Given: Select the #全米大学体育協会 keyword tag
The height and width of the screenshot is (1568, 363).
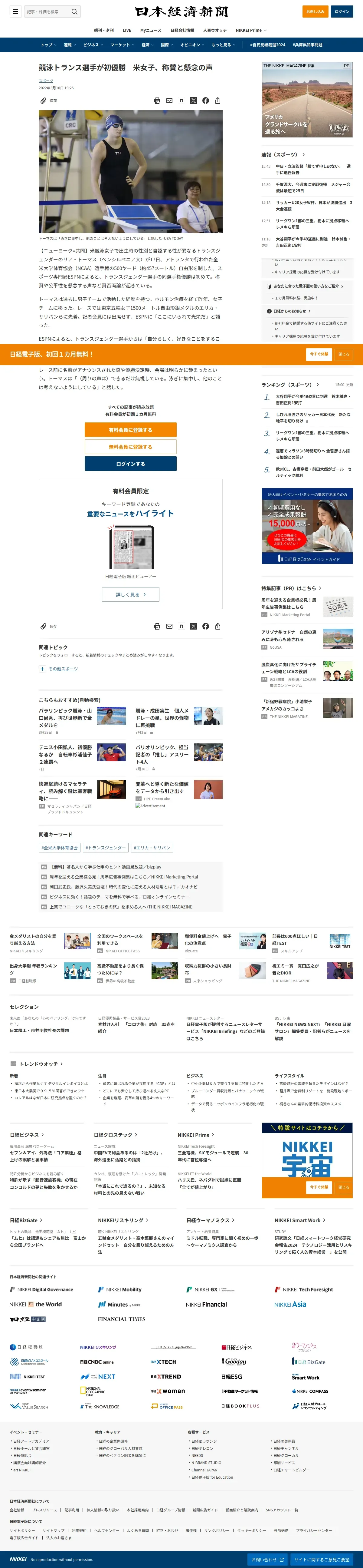Looking at the screenshot, I should 60,847.
